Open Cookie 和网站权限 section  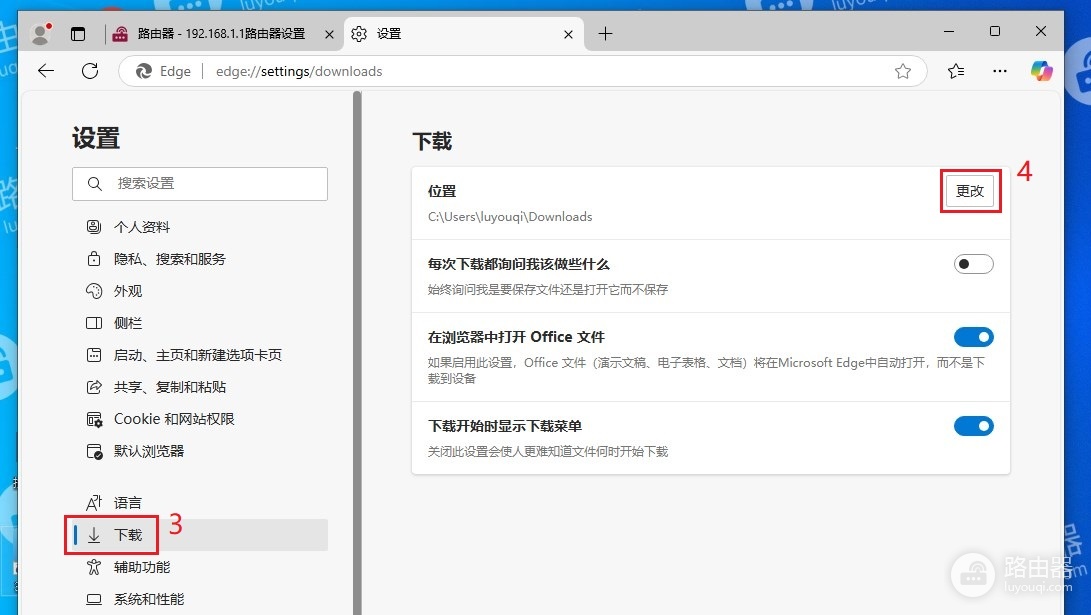[x=200, y=419]
